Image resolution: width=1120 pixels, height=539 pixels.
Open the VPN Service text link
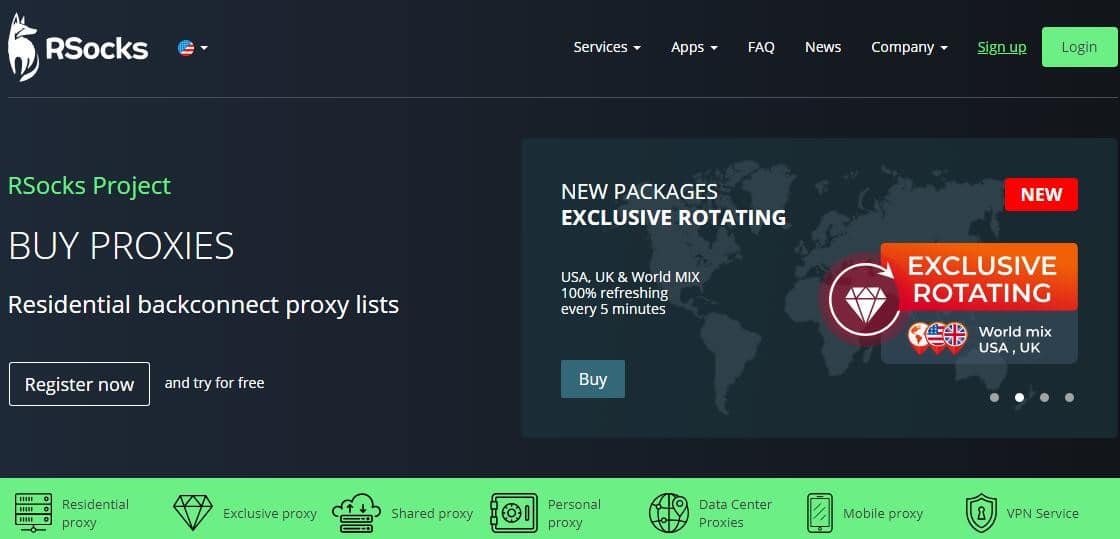point(1043,513)
